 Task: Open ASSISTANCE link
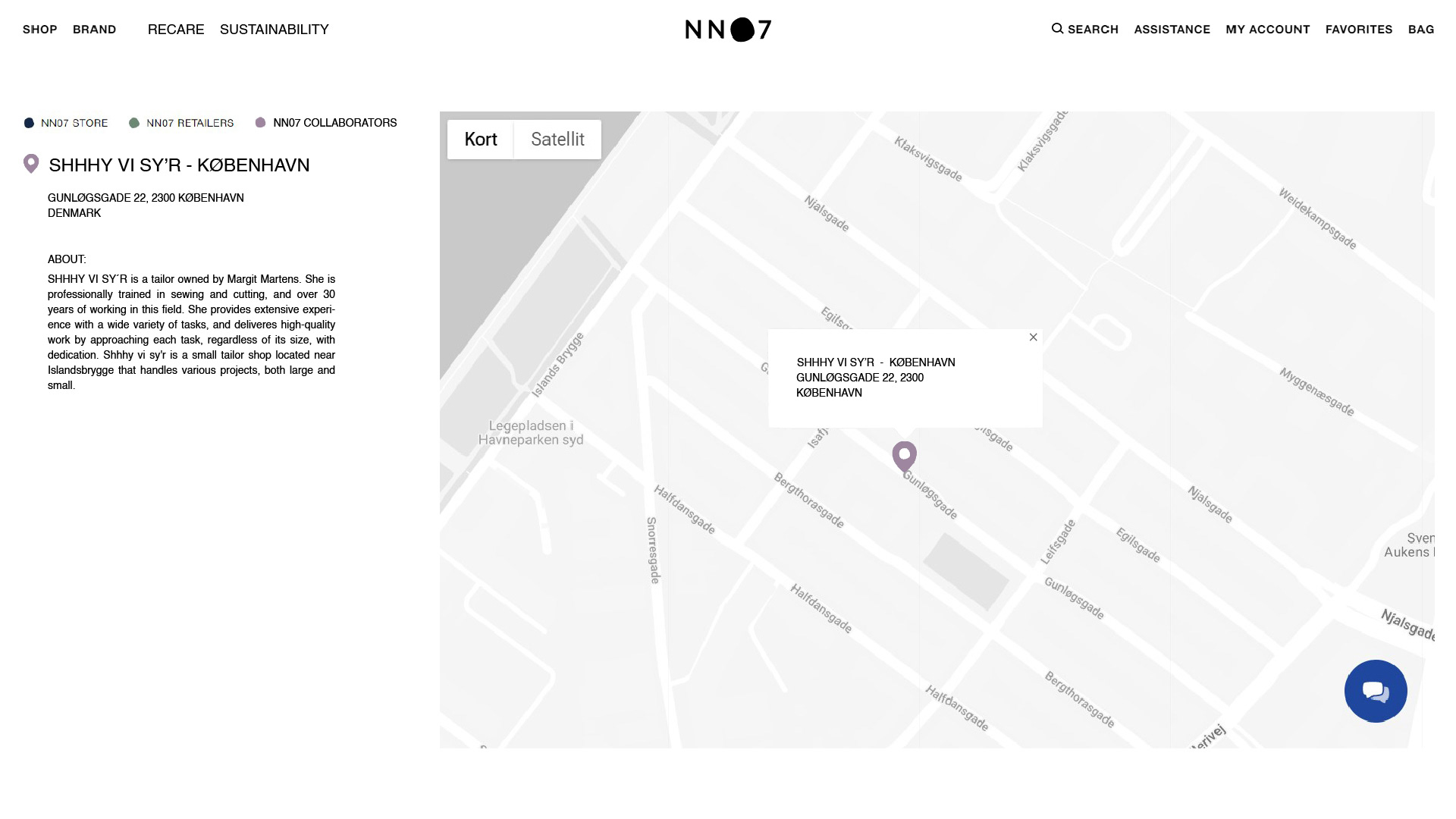tap(1172, 30)
